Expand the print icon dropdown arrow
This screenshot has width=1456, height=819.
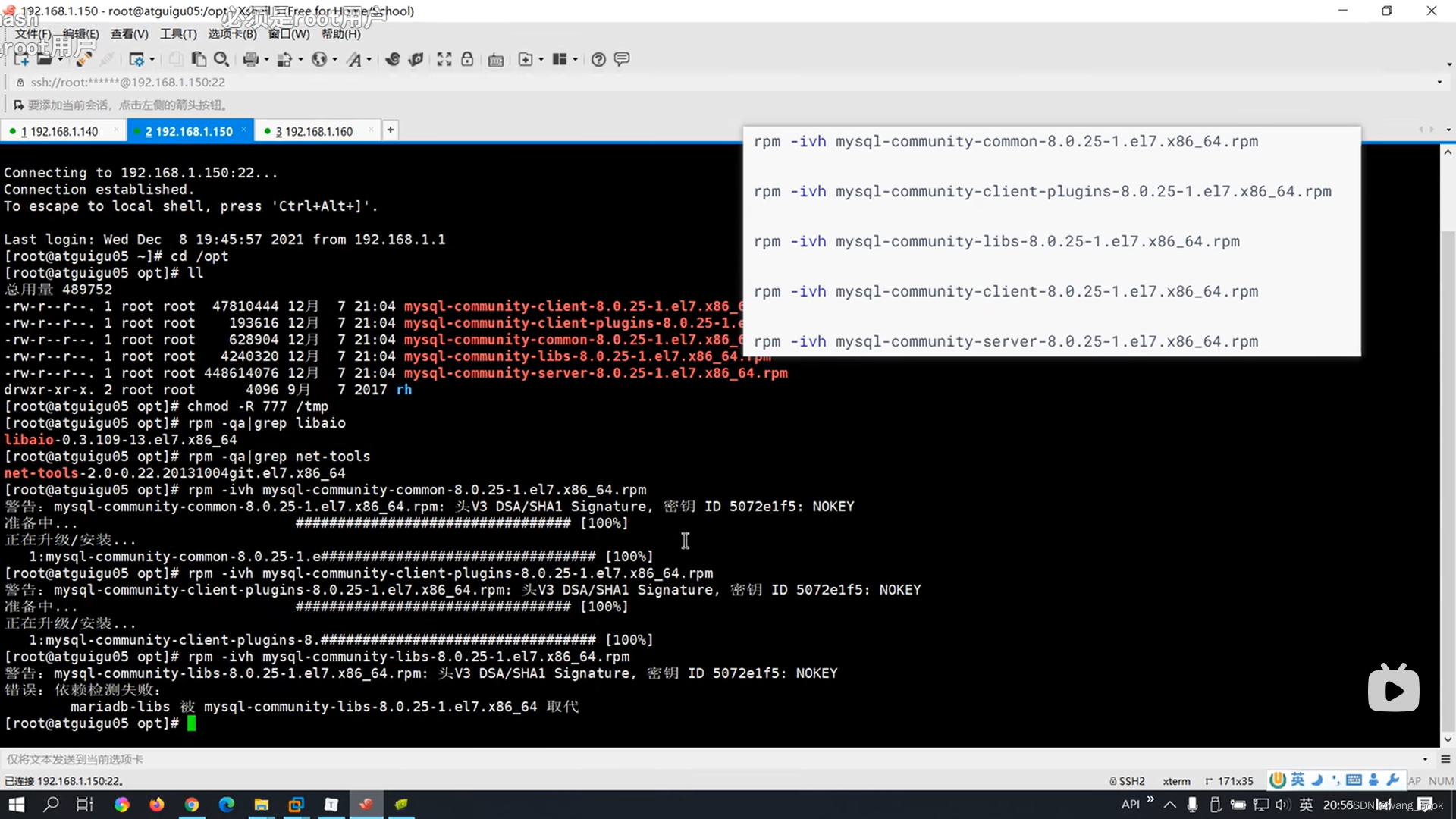266,59
